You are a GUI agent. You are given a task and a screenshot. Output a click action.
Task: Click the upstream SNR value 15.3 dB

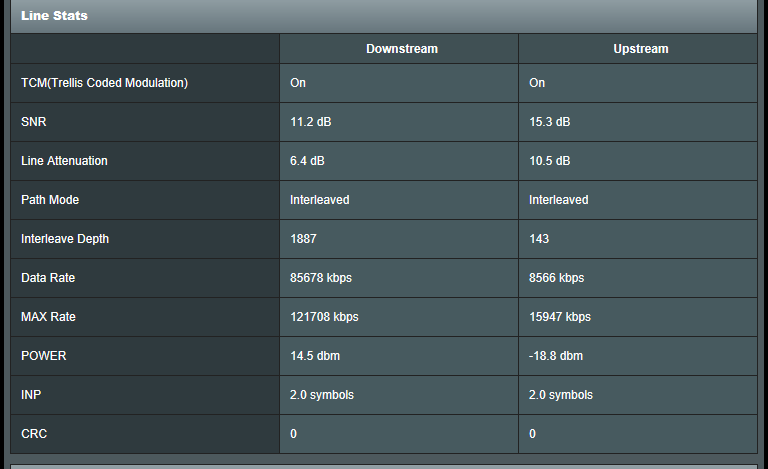click(x=550, y=122)
